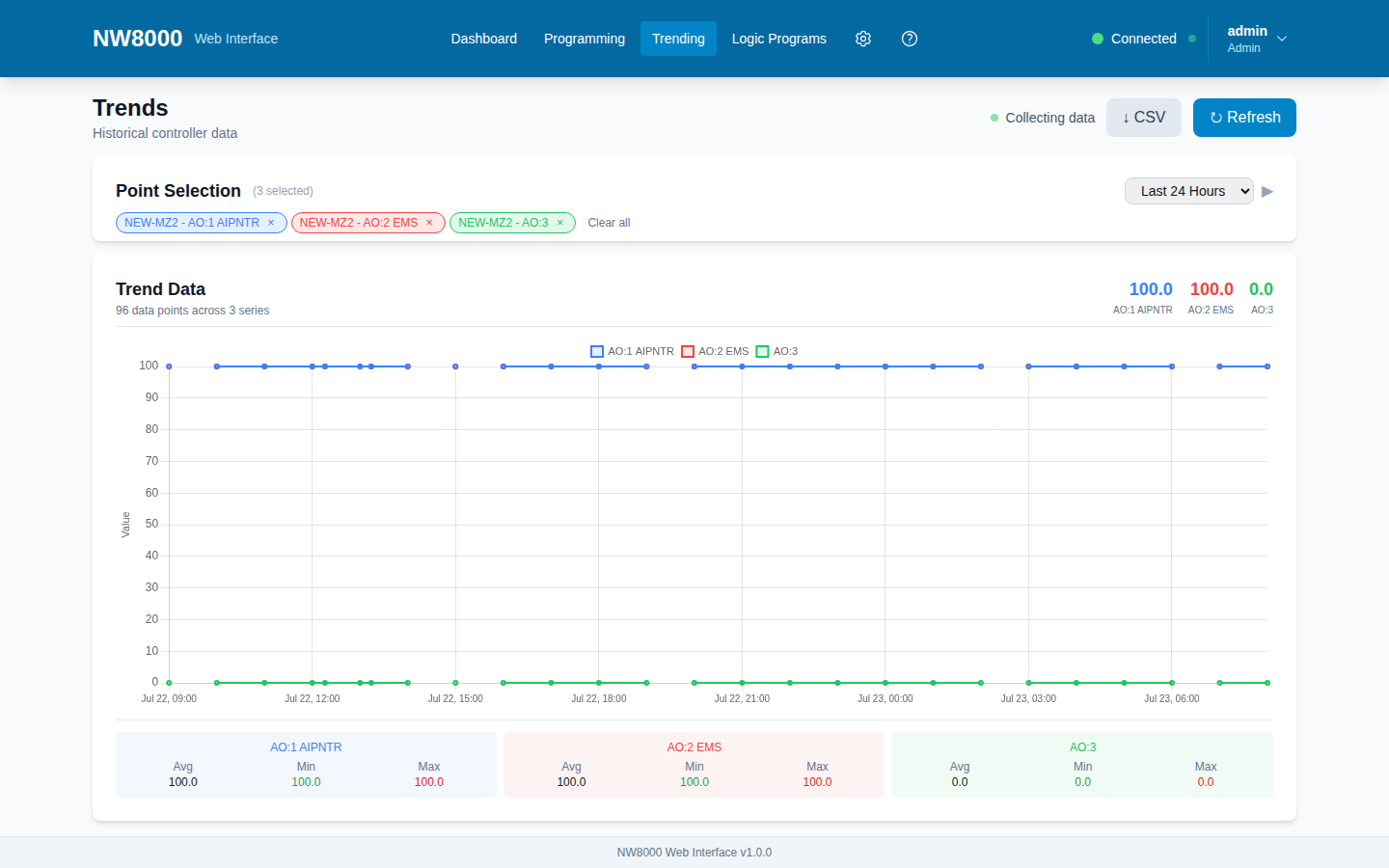This screenshot has height=868, width=1389.
Task: Click the AO:3 statistics card title
Action: point(1082,747)
